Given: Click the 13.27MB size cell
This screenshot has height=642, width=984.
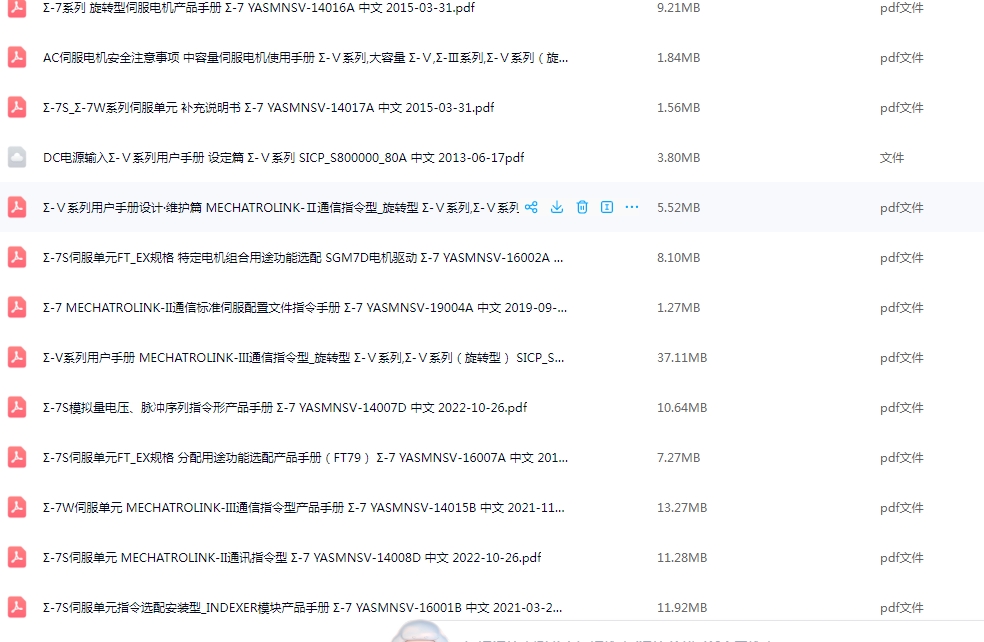Looking at the screenshot, I should (x=682, y=508).
